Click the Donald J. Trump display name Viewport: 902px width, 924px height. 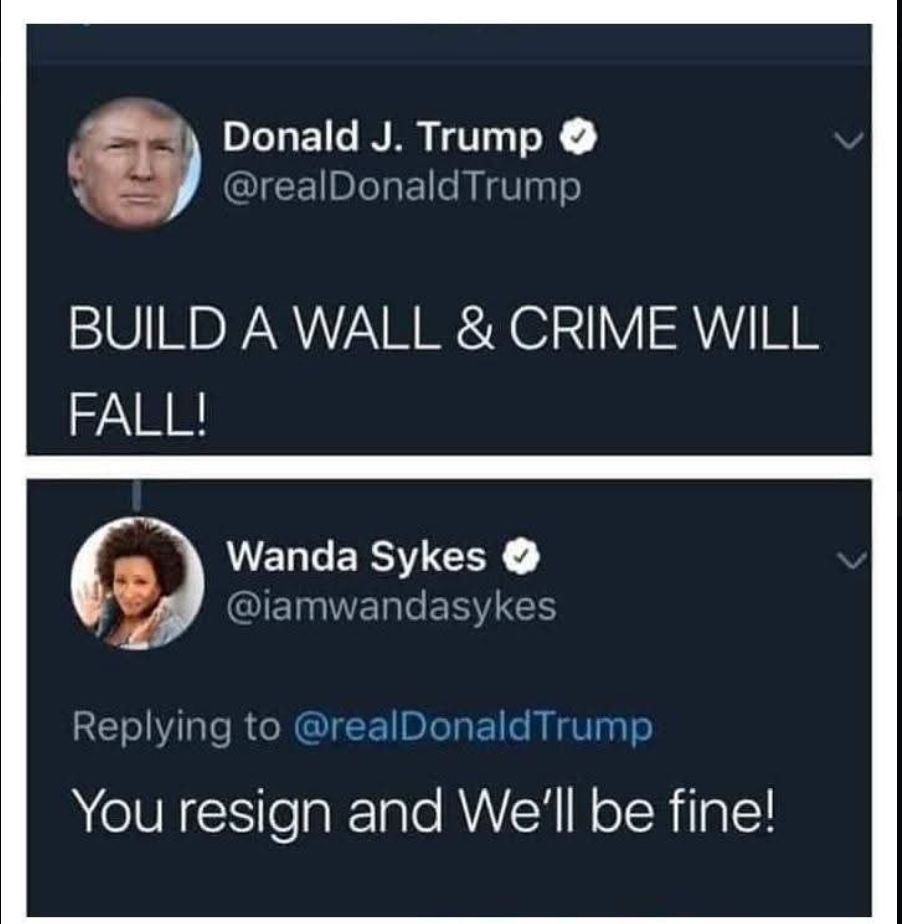click(382, 136)
